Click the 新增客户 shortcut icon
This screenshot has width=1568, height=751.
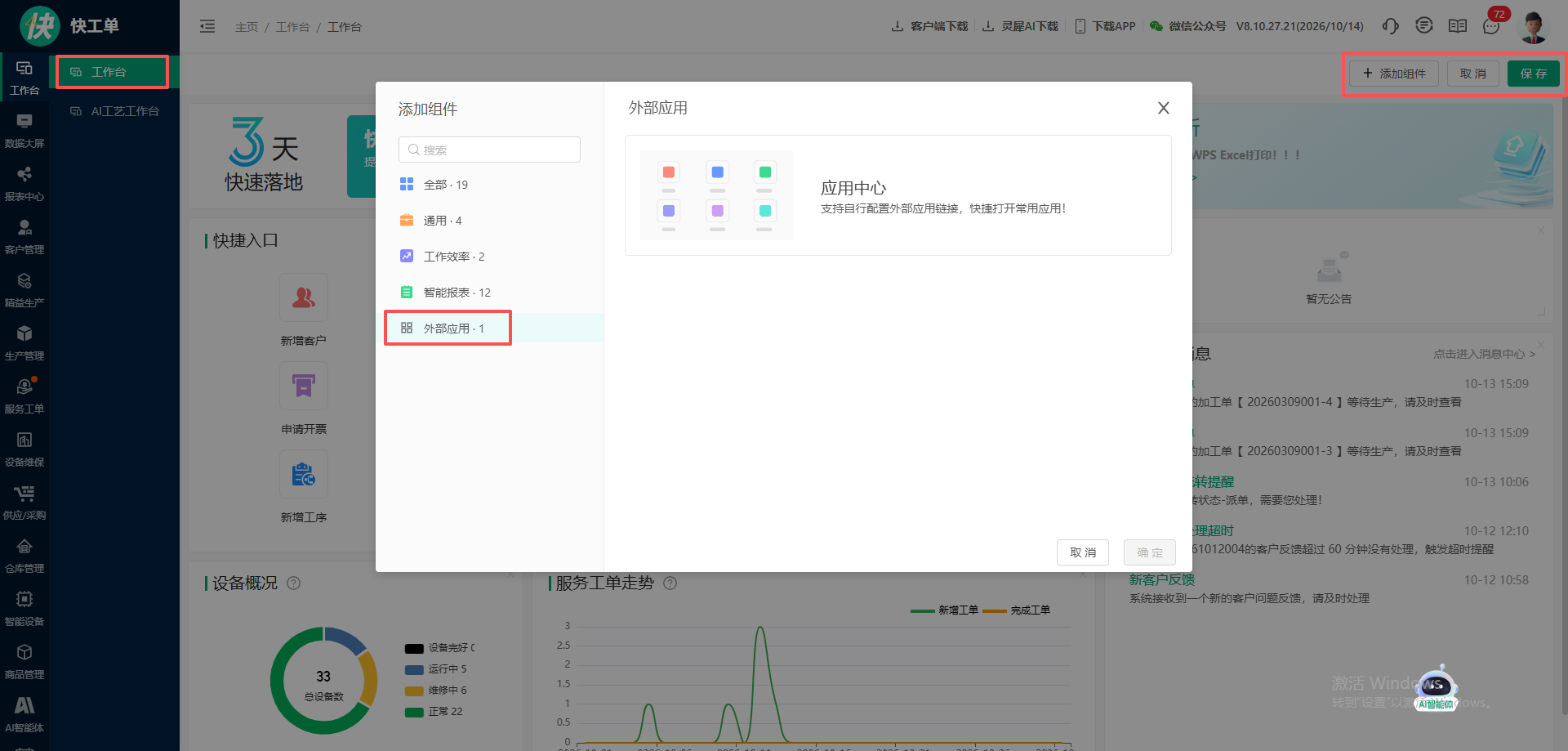point(304,297)
